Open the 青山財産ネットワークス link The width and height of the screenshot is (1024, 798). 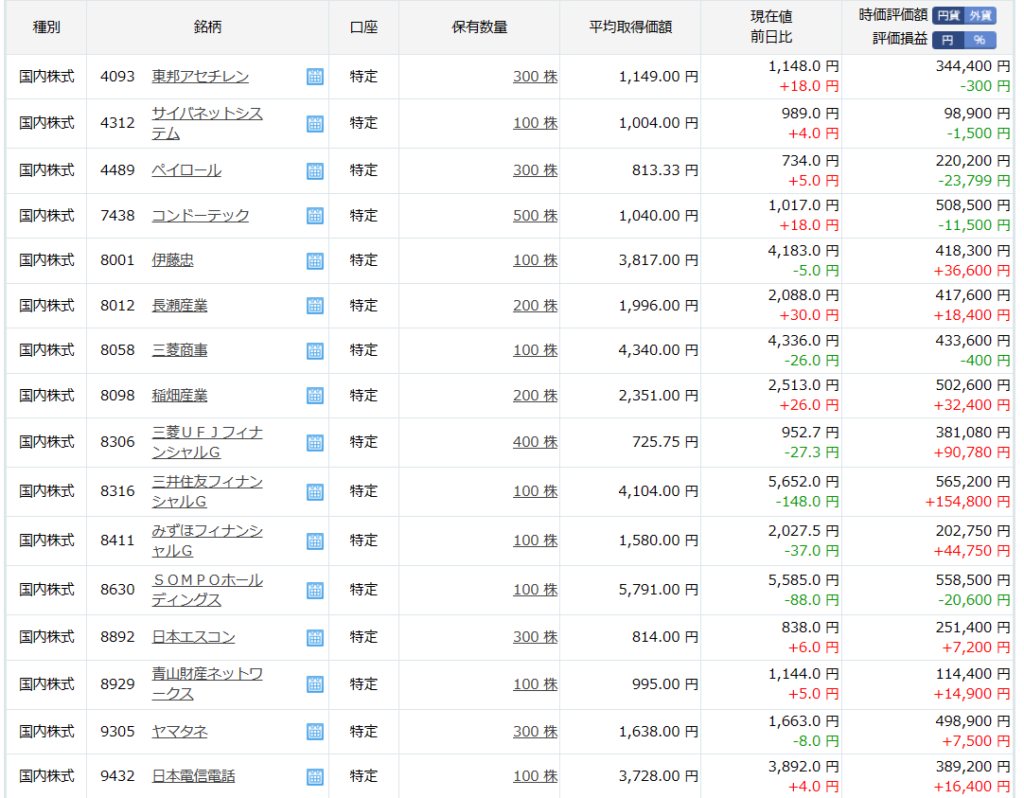tap(207, 684)
